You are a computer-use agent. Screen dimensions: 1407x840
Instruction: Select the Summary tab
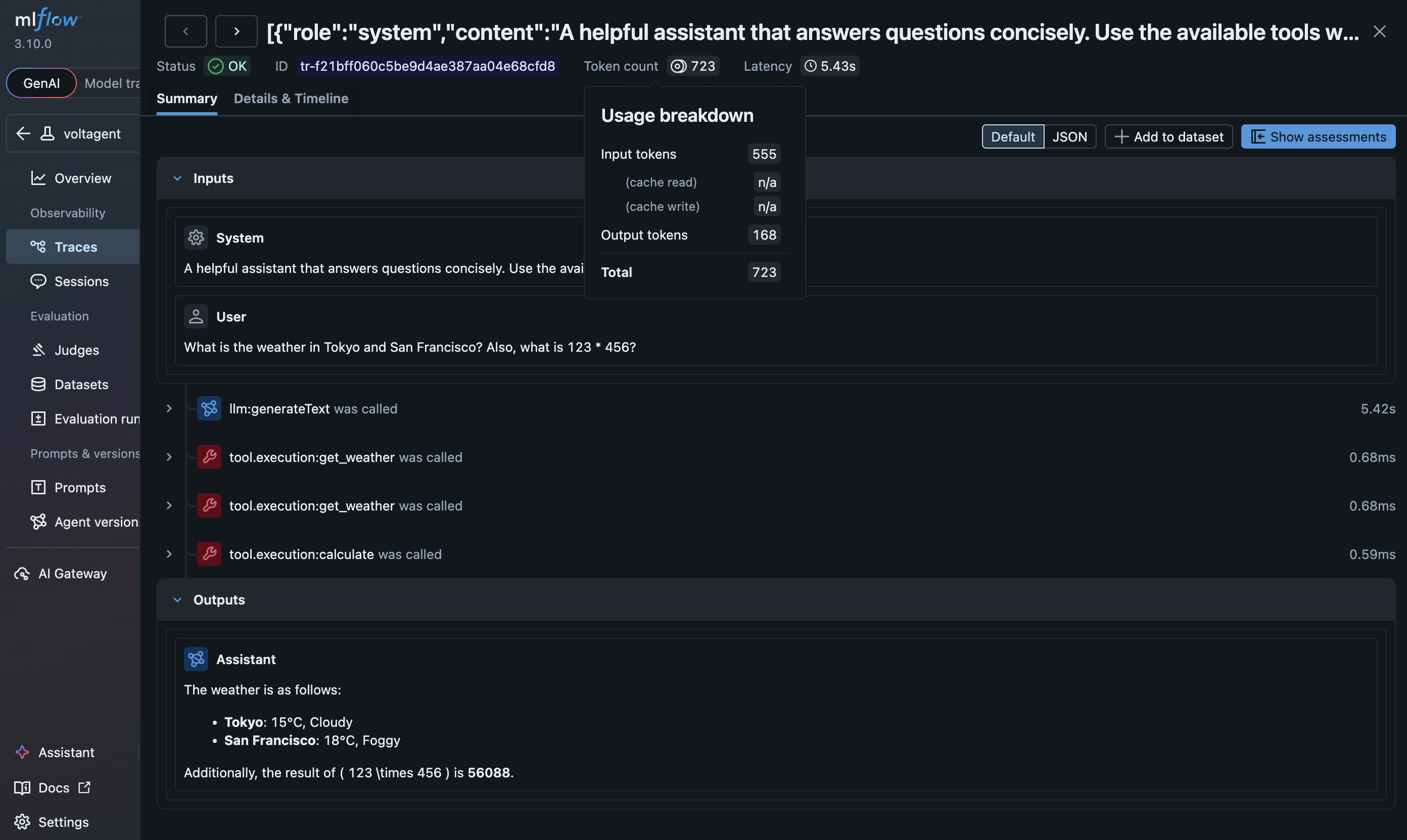pos(186,99)
